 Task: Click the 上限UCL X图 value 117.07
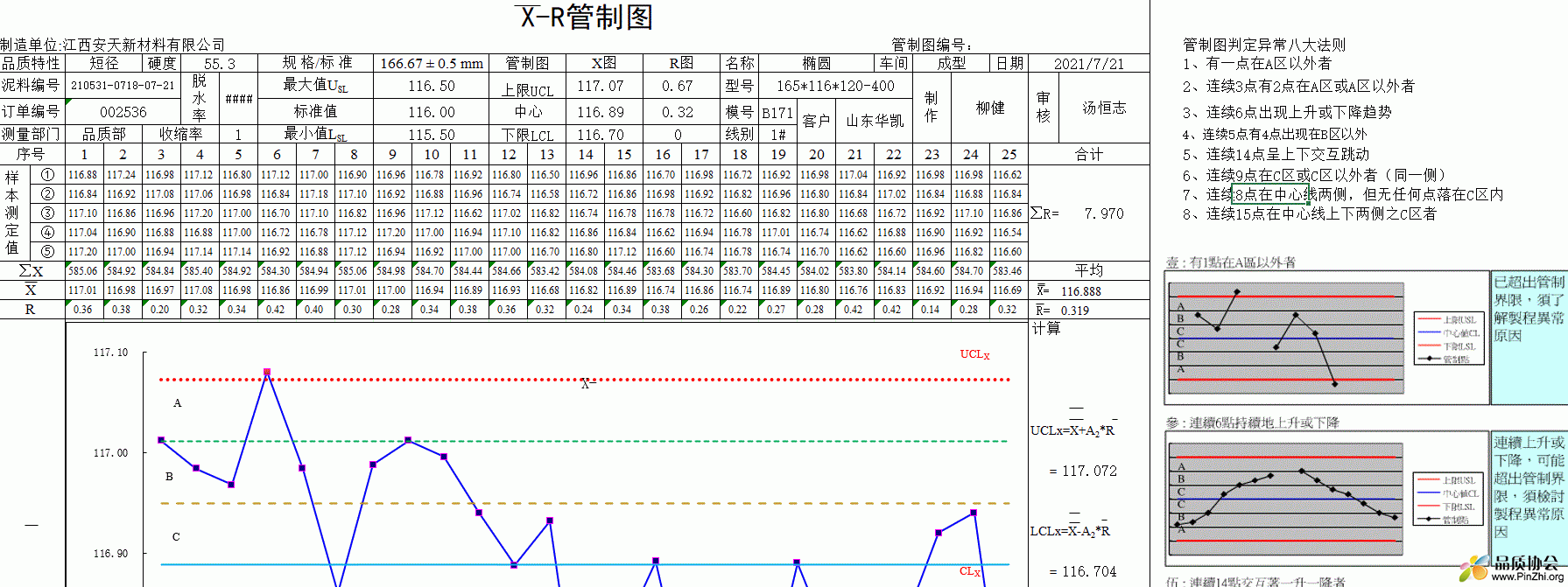coord(601,86)
